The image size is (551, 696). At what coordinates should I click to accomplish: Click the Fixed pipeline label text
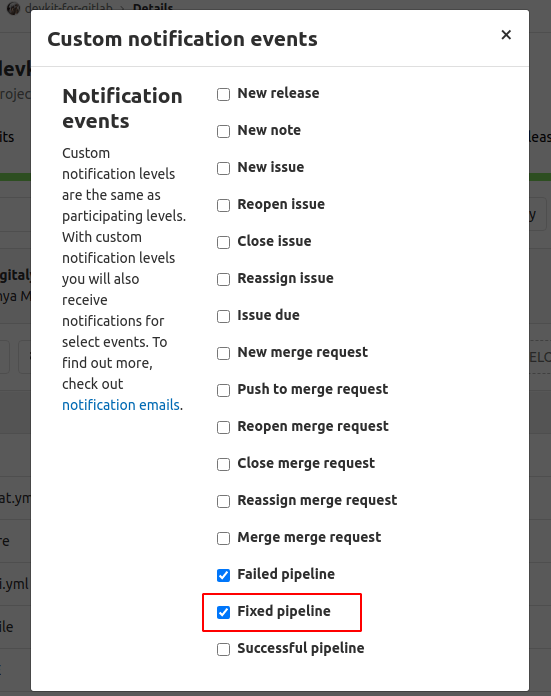pos(284,611)
